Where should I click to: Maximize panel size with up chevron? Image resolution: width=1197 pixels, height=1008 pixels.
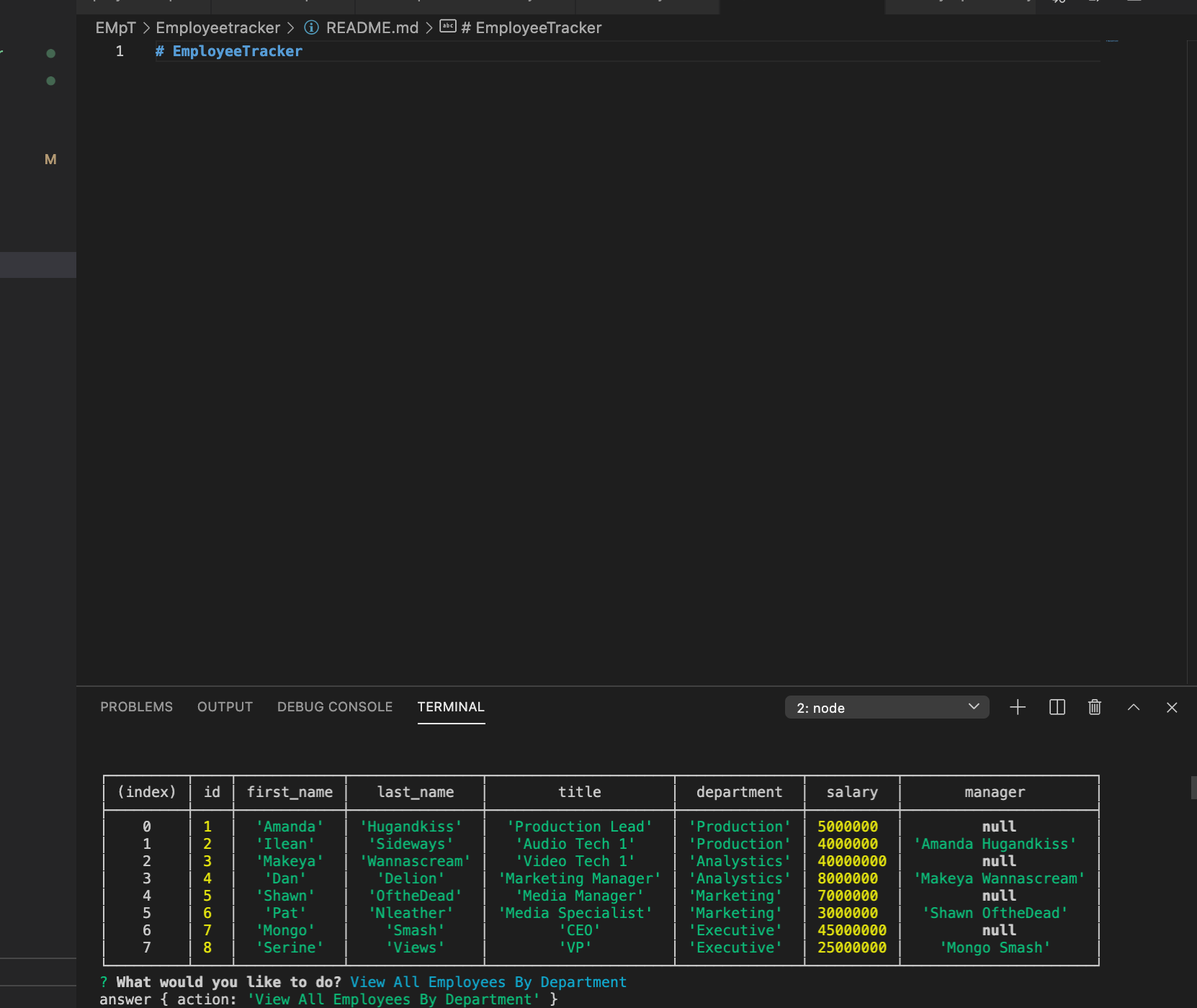coord(1134,707)
